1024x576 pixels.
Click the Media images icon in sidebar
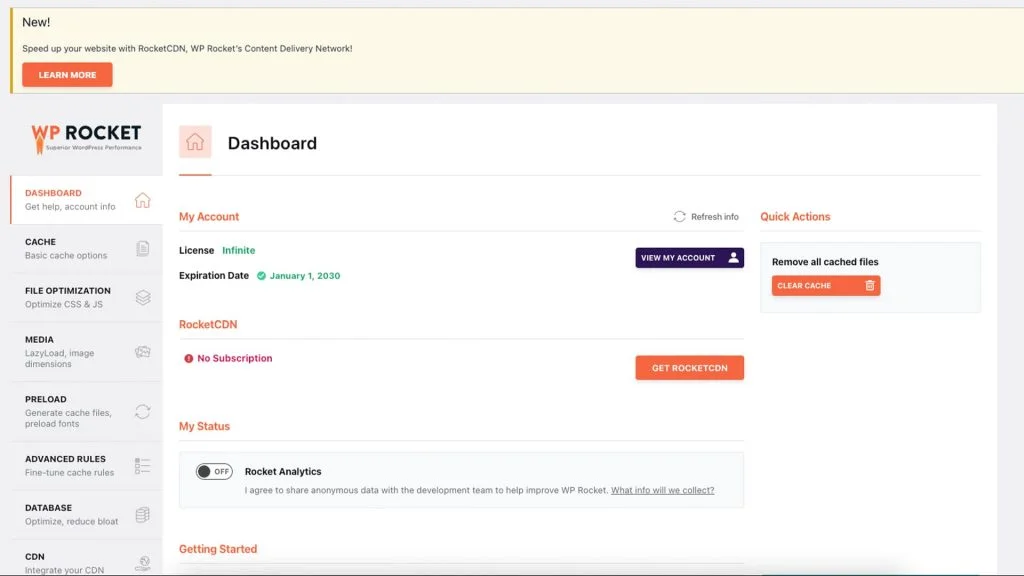click(142, 352)
